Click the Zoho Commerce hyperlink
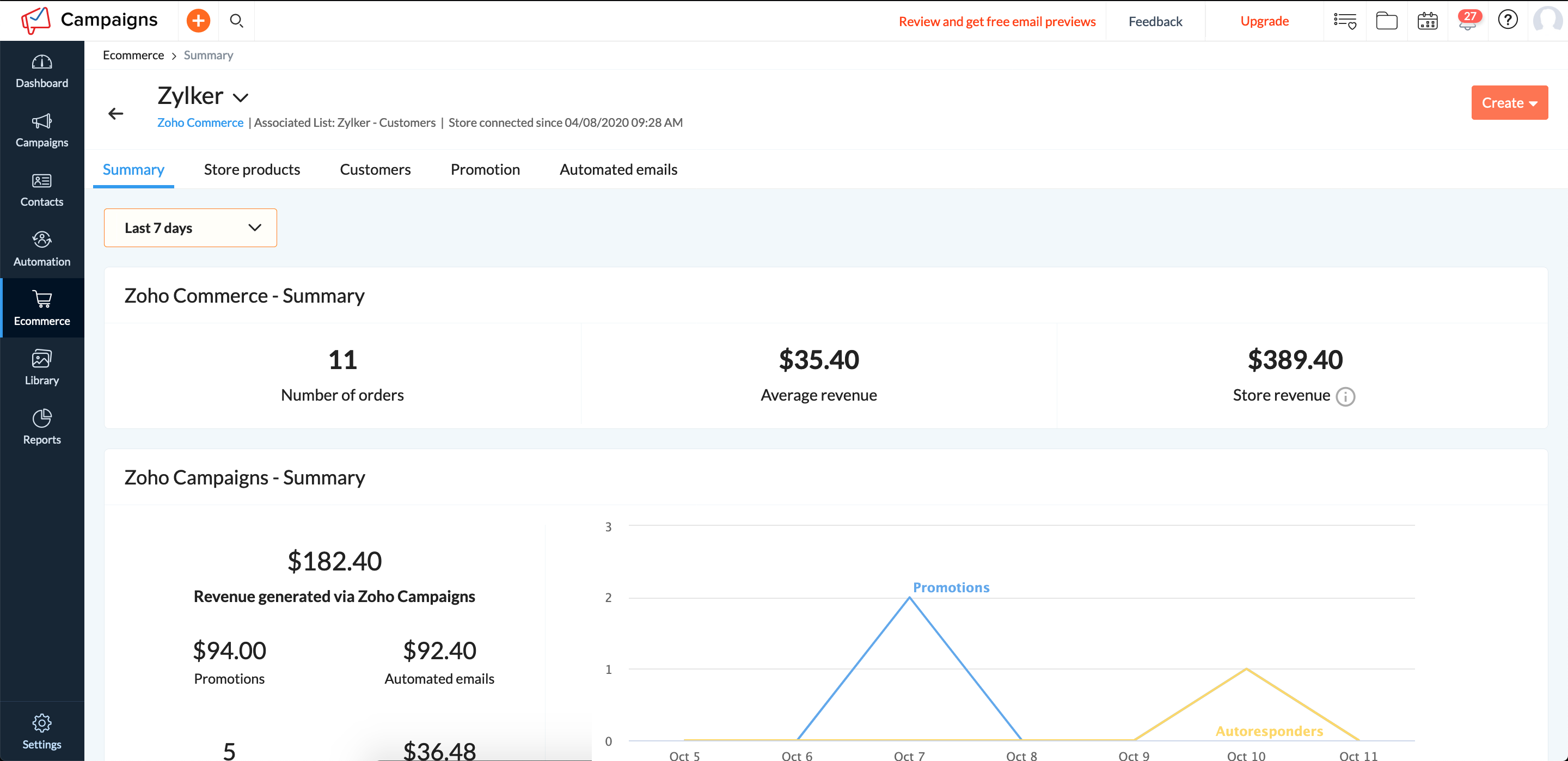1568x761 pixels. coord(201,122)
